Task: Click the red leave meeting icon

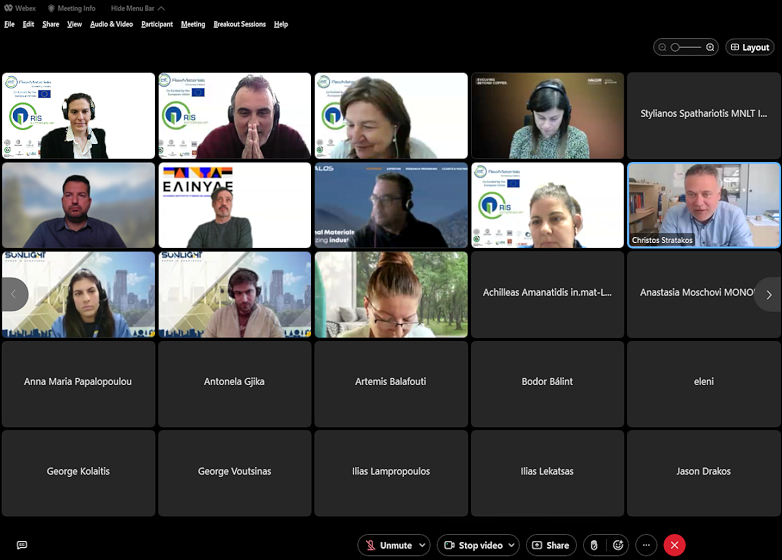Action: [x=674, y=545]
